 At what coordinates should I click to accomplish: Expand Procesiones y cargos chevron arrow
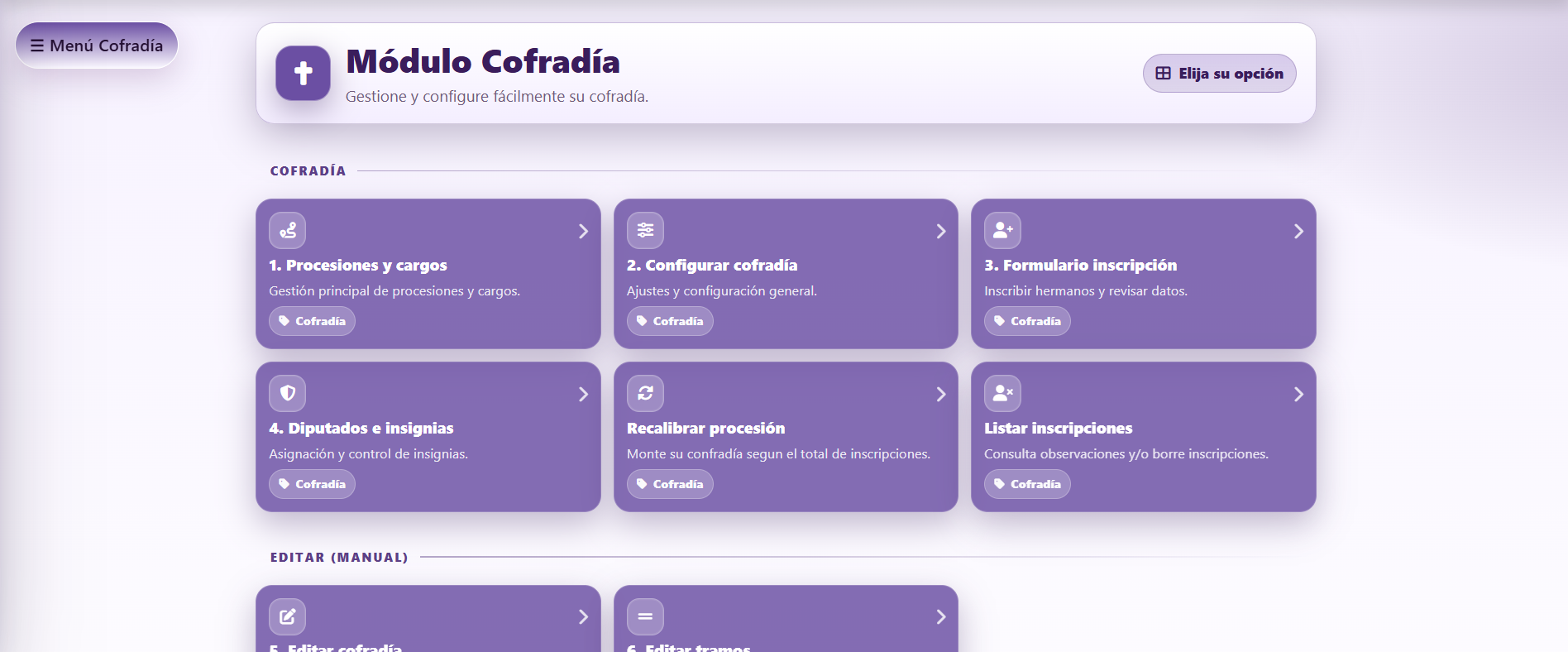pos(583,232)
